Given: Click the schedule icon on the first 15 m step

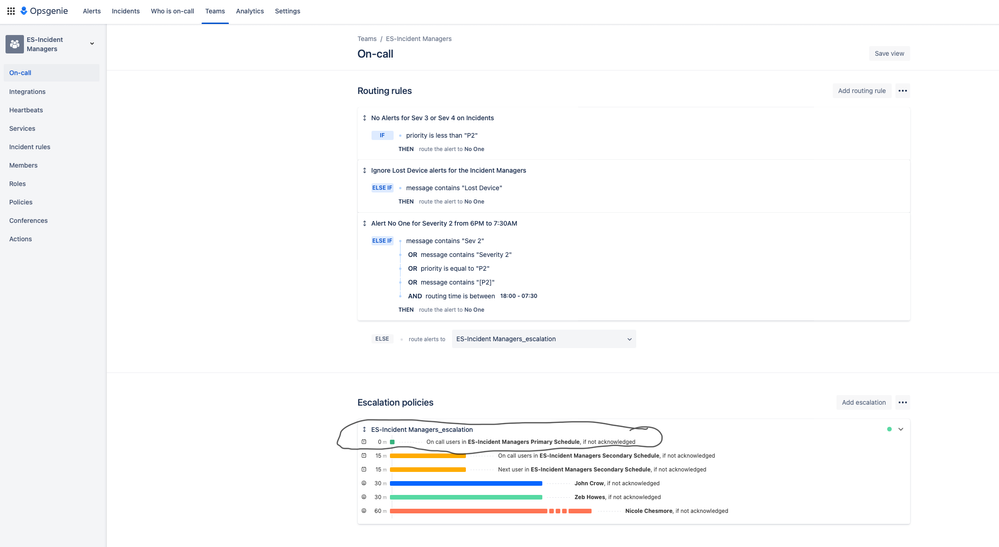Looking at the screenshot, I should [x=364, y=456].
